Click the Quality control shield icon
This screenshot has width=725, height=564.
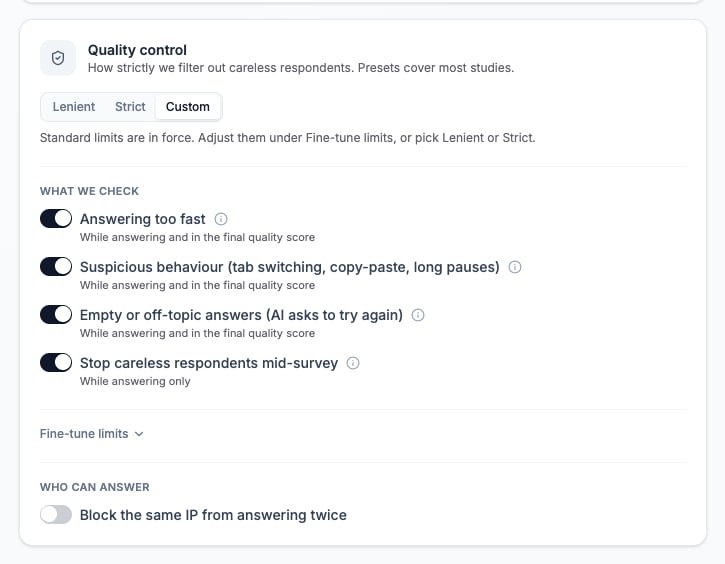(x=58, y=58)
